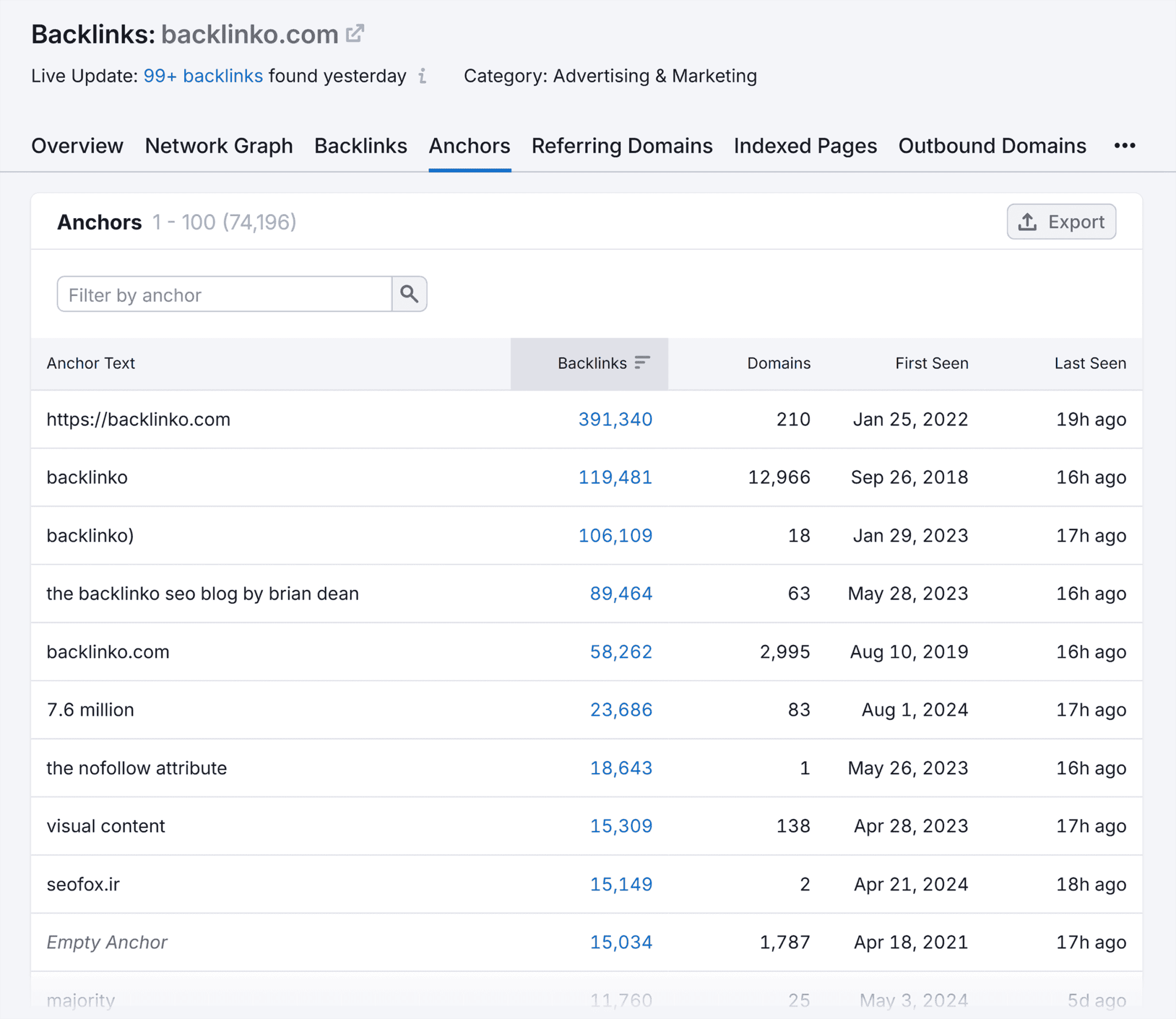Click the 15,034 count for Empty Anchor
The height and width of the screenshot is (1019, 1176).
(621, 942)
